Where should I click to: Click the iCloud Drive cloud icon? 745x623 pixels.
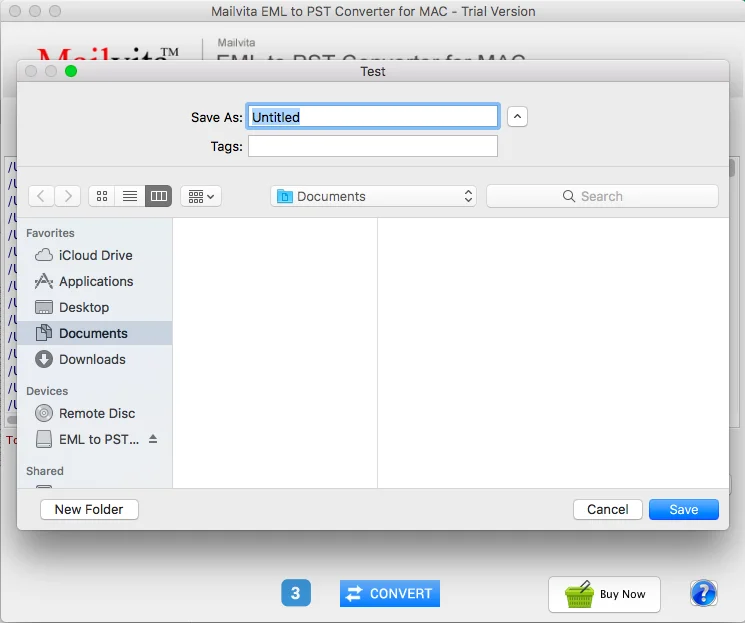[x=44, y=255]
